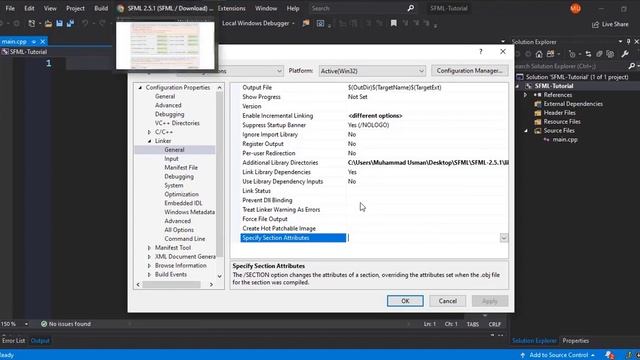The height and width of the screenshot is (360, 640).
Task: Select VC++ Directories in the tree
Action: [x=177, y=123]
